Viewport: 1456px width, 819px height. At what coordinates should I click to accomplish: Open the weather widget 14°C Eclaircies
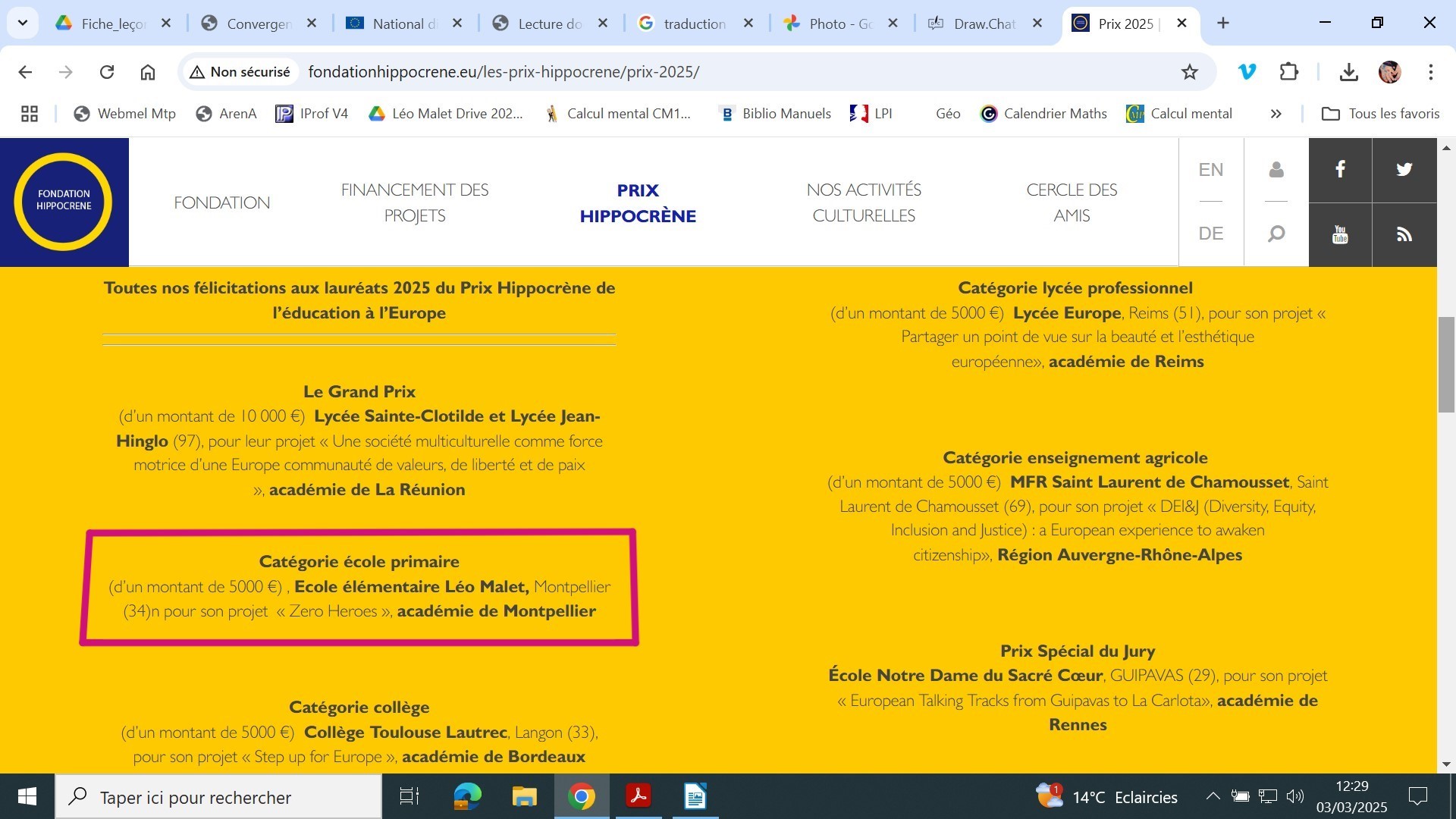point(1107,796)
